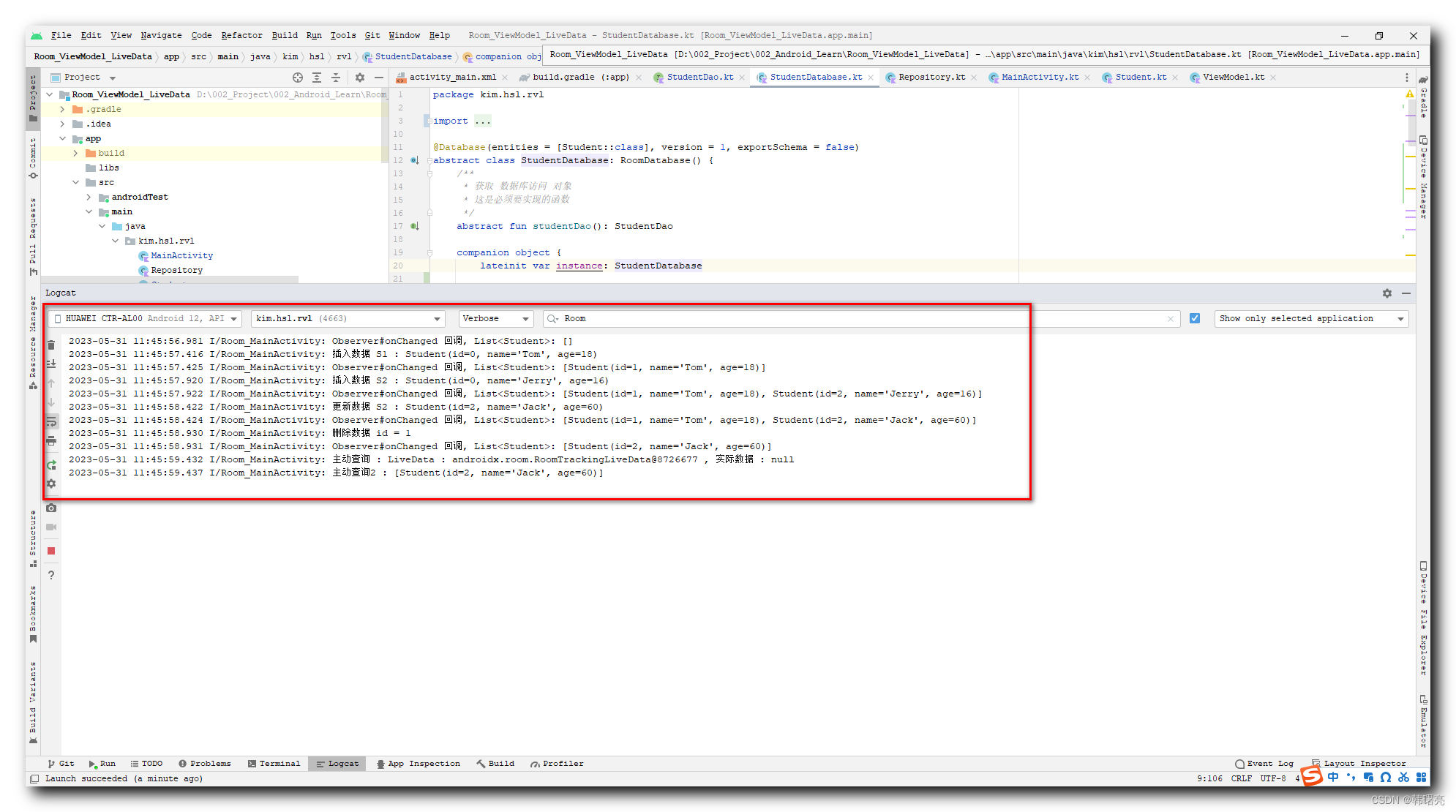
Task: Toggle regex checkbox next to search field
Action: [x=1194, y=318]
